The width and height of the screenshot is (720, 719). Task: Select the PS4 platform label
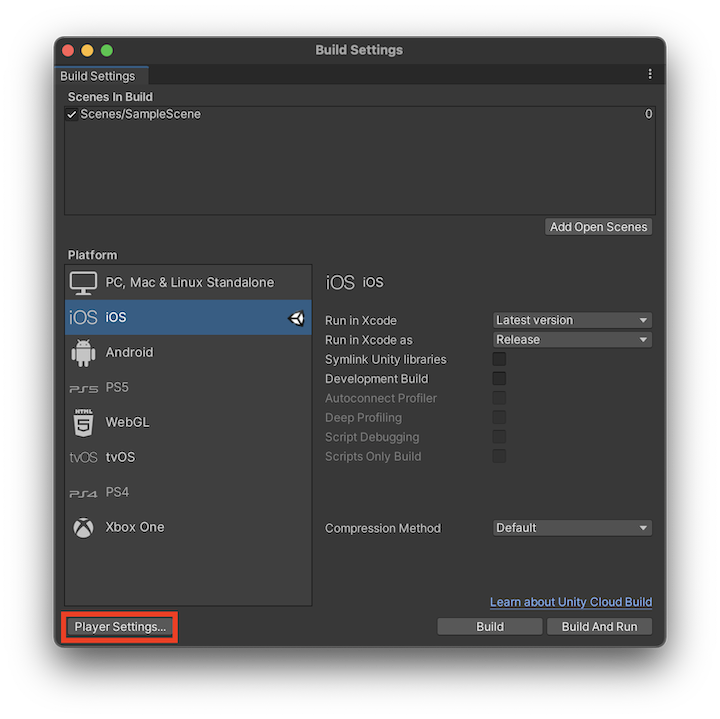pyautogui.click(x=117, y=492)
